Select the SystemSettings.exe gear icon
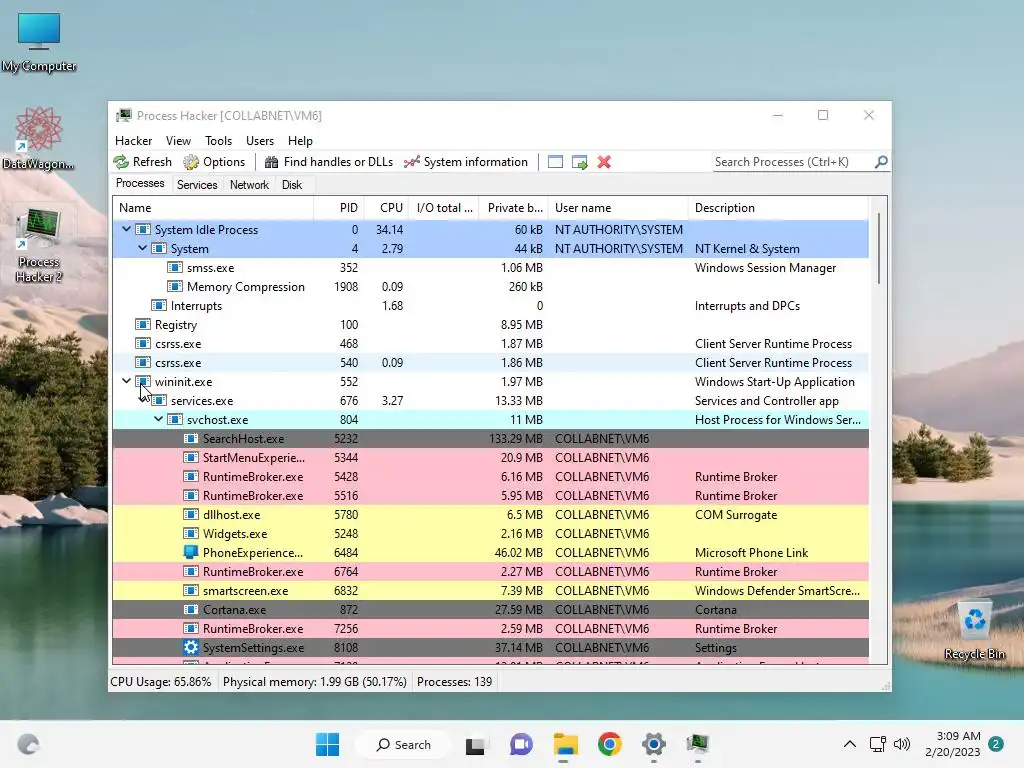1024x768 pixels. pos(191,647)
